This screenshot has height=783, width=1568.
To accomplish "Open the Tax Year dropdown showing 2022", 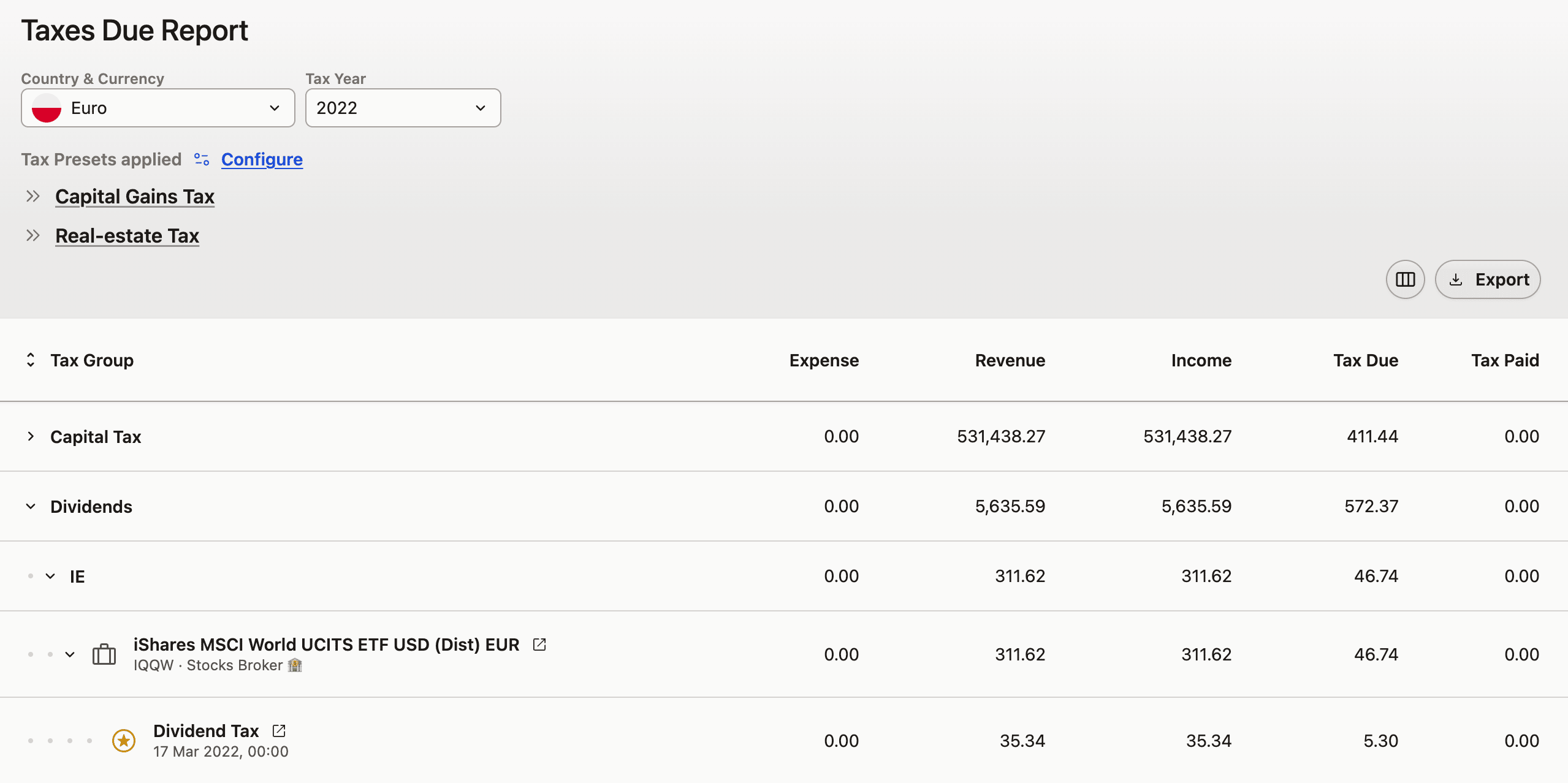I will point(402,108).
